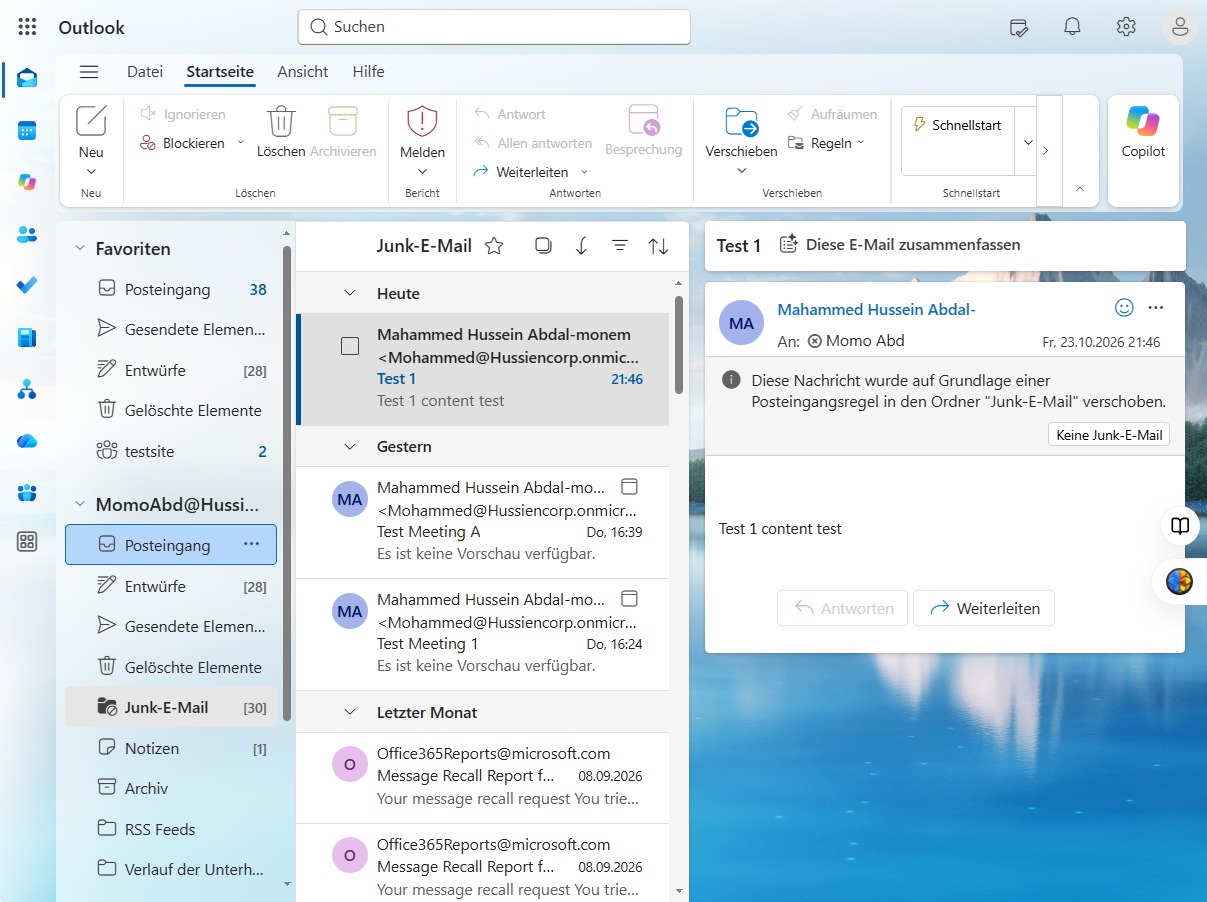Screen dimensions: 1207x902
Task: Click the Suchen search field
Action: [494, 27]
